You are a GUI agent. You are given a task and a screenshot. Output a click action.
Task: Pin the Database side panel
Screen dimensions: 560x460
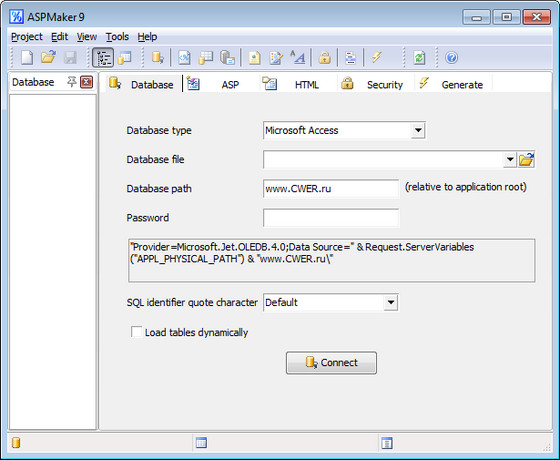coord(72,82)
